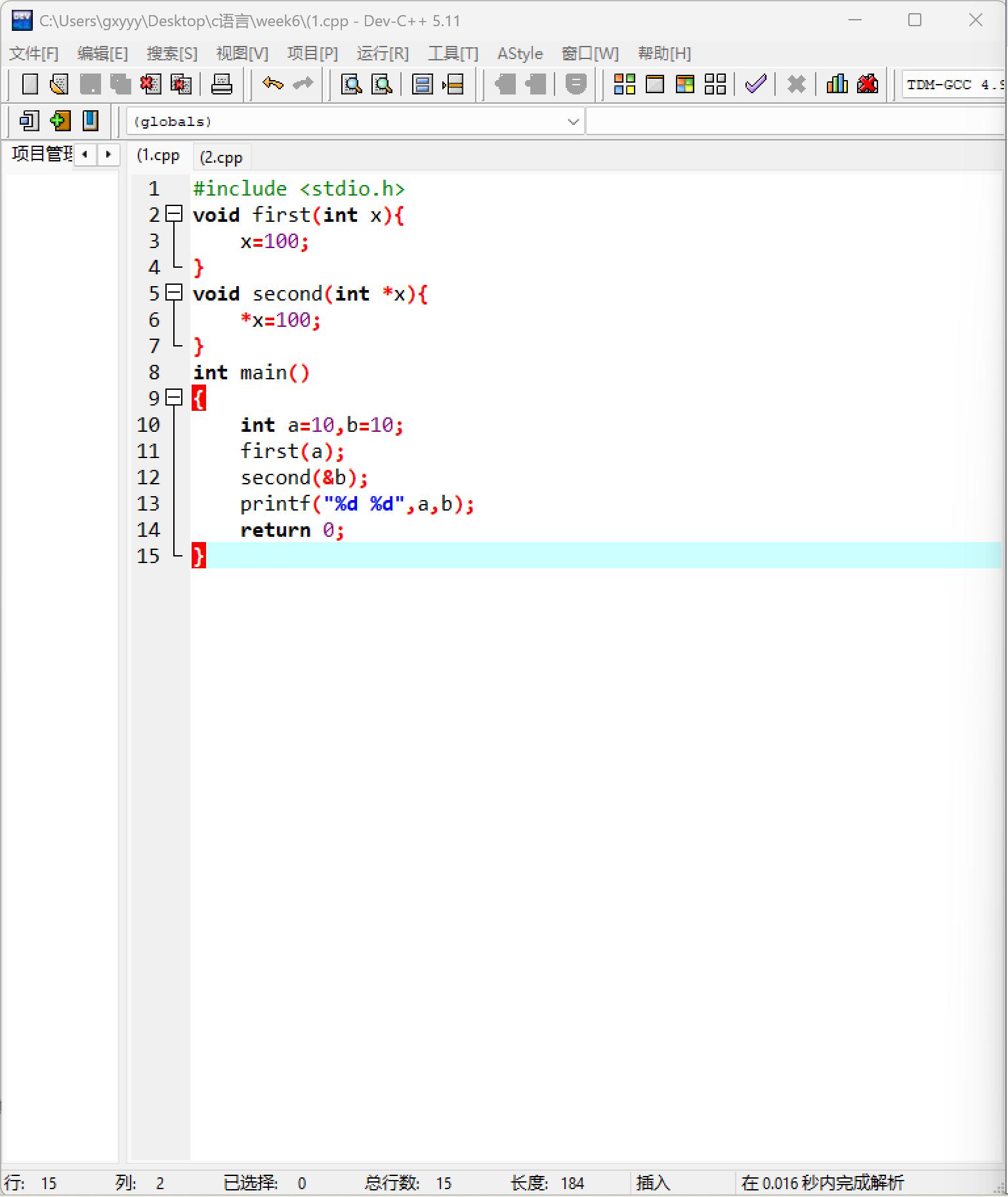
Task: Open the 运行[R] menu
Action: point(383,53)
